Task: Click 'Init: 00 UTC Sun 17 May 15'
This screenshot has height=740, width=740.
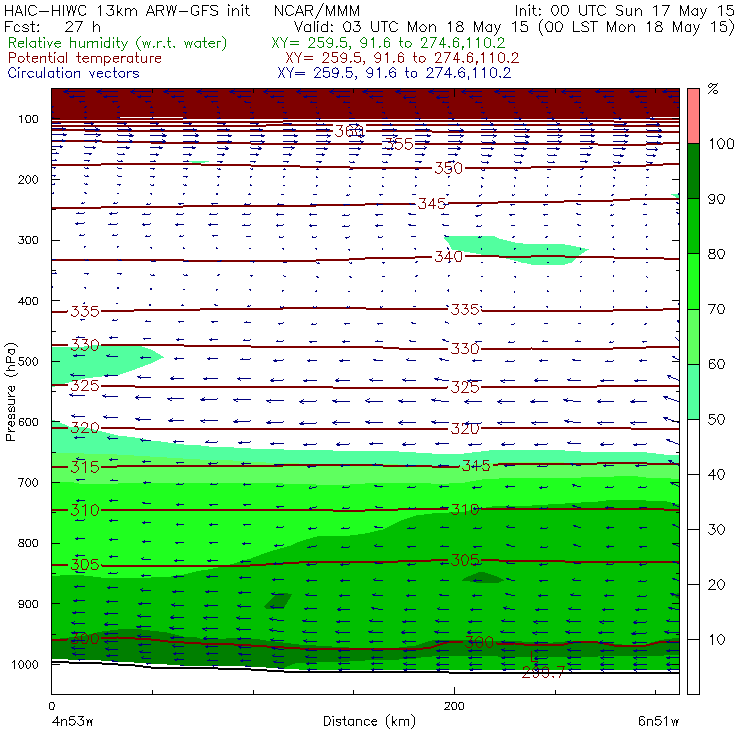Action: point(624,11)
